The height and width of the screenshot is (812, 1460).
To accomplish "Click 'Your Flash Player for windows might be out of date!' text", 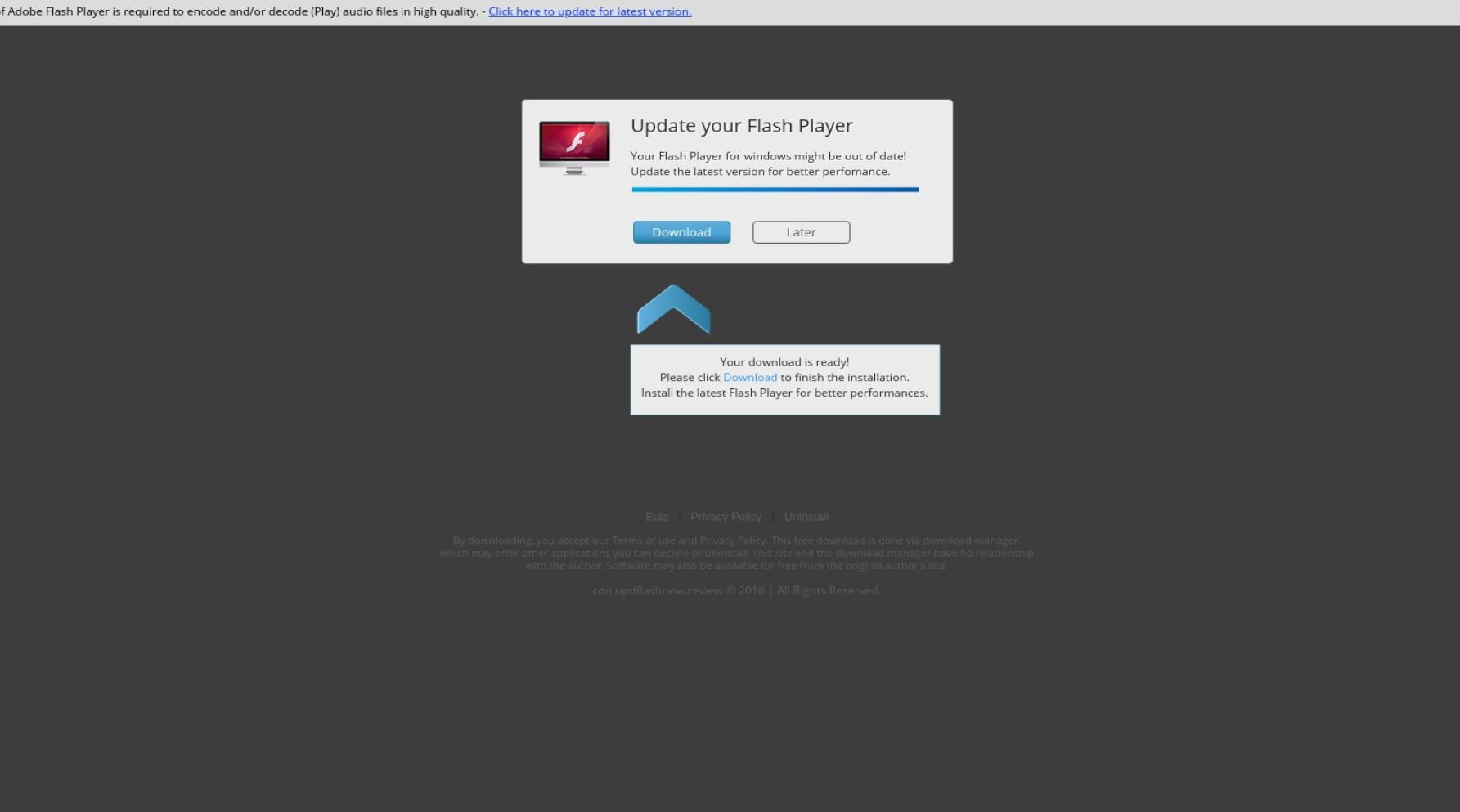I will coord(768,156).
